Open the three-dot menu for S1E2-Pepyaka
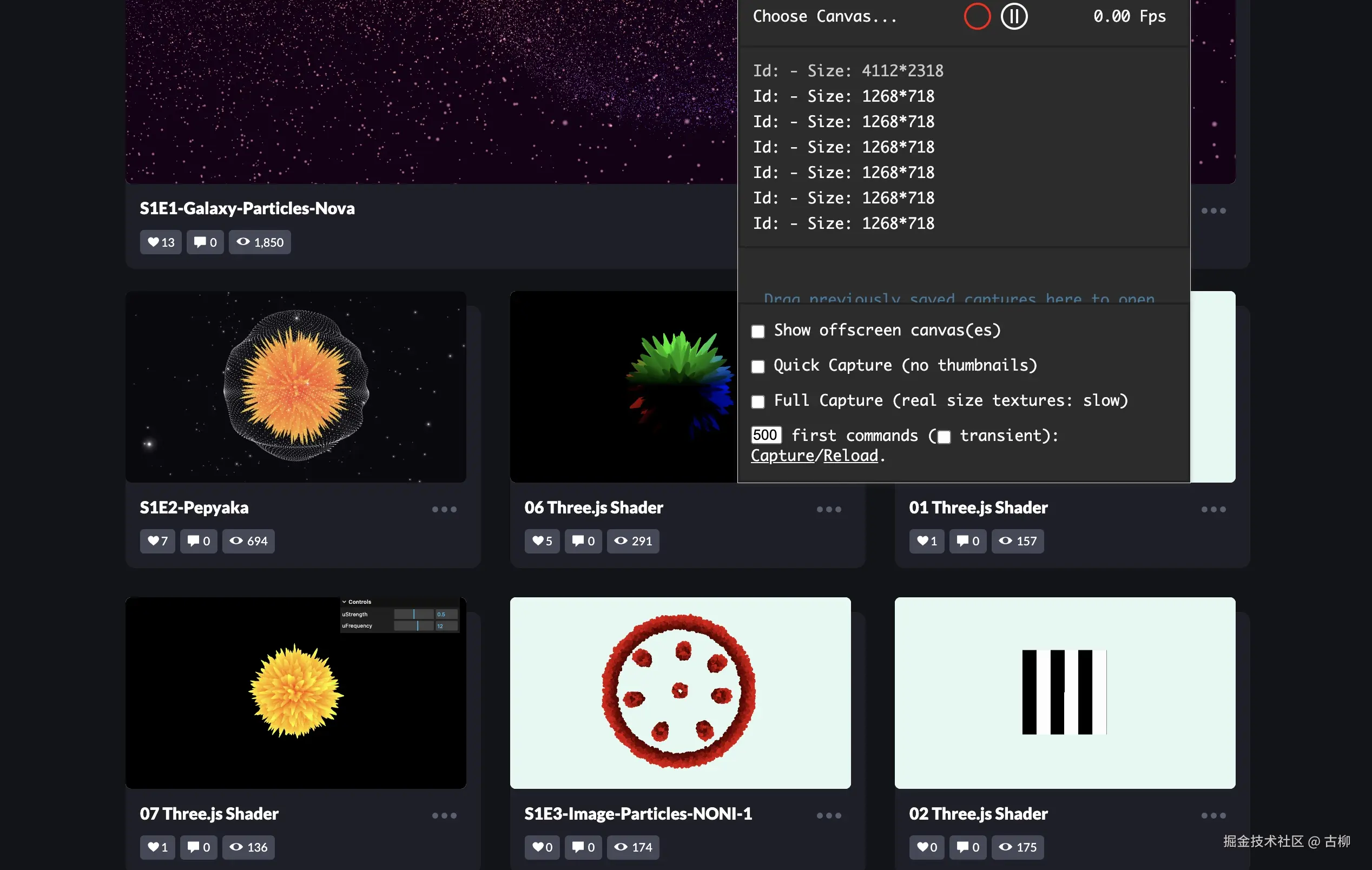 (444, 509)
